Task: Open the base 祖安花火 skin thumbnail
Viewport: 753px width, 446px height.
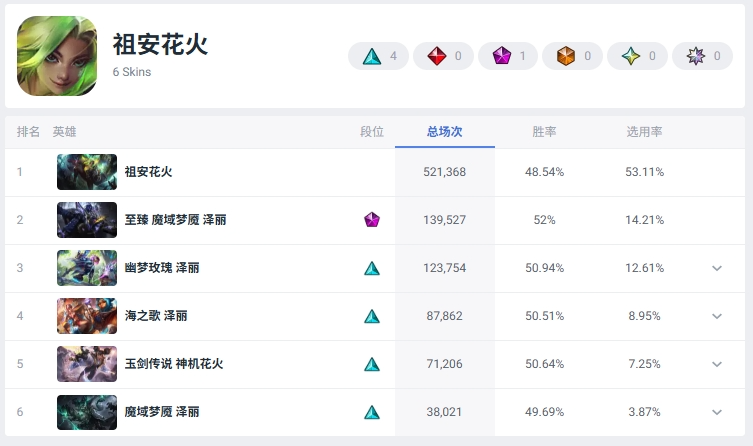Action: [x=87, y=172]
